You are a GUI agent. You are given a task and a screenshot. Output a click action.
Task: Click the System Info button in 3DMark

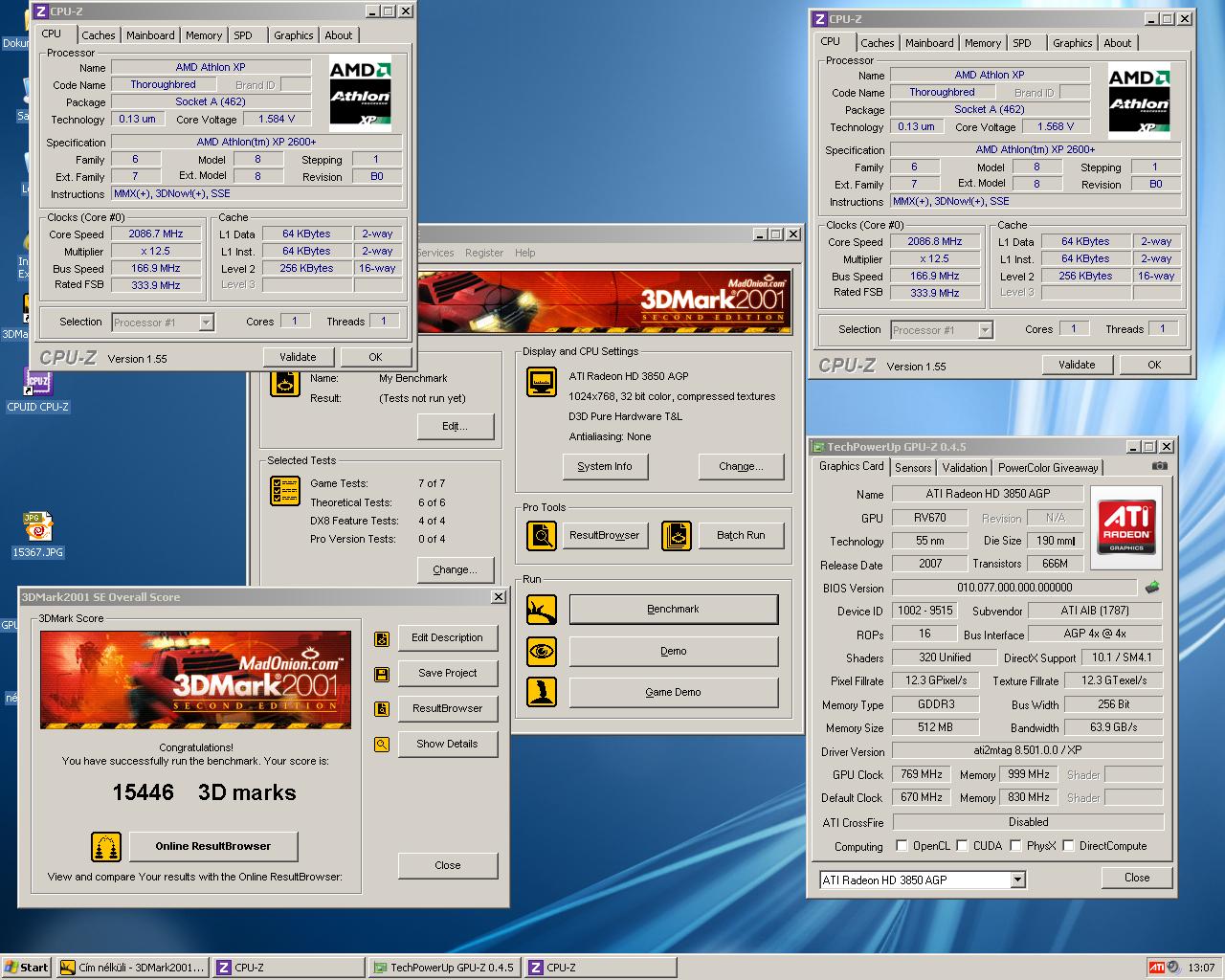(x=605, y=466)
